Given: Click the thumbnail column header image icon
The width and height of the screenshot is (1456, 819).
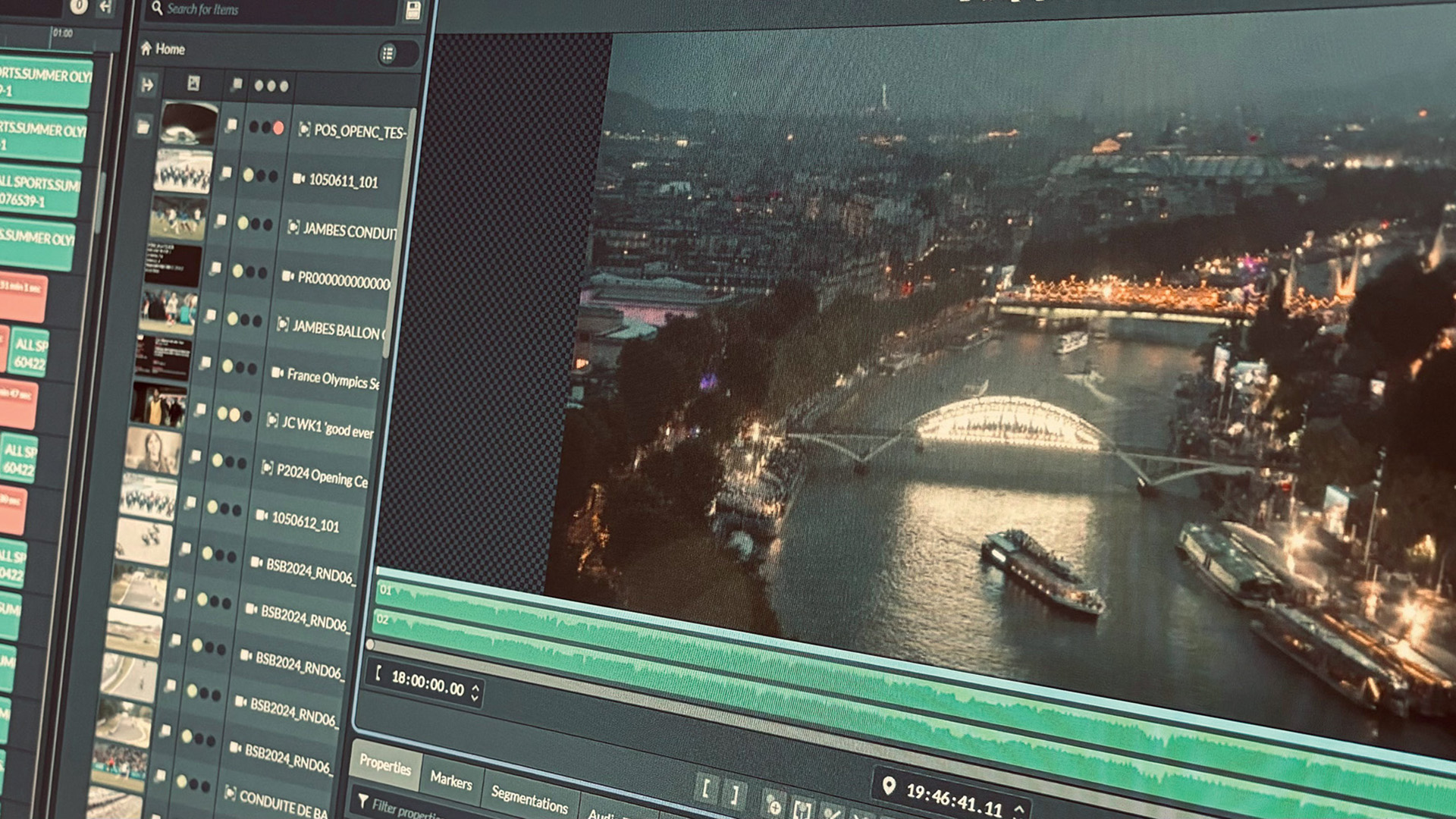Looking at the screenshot, I should pos(193,83).
